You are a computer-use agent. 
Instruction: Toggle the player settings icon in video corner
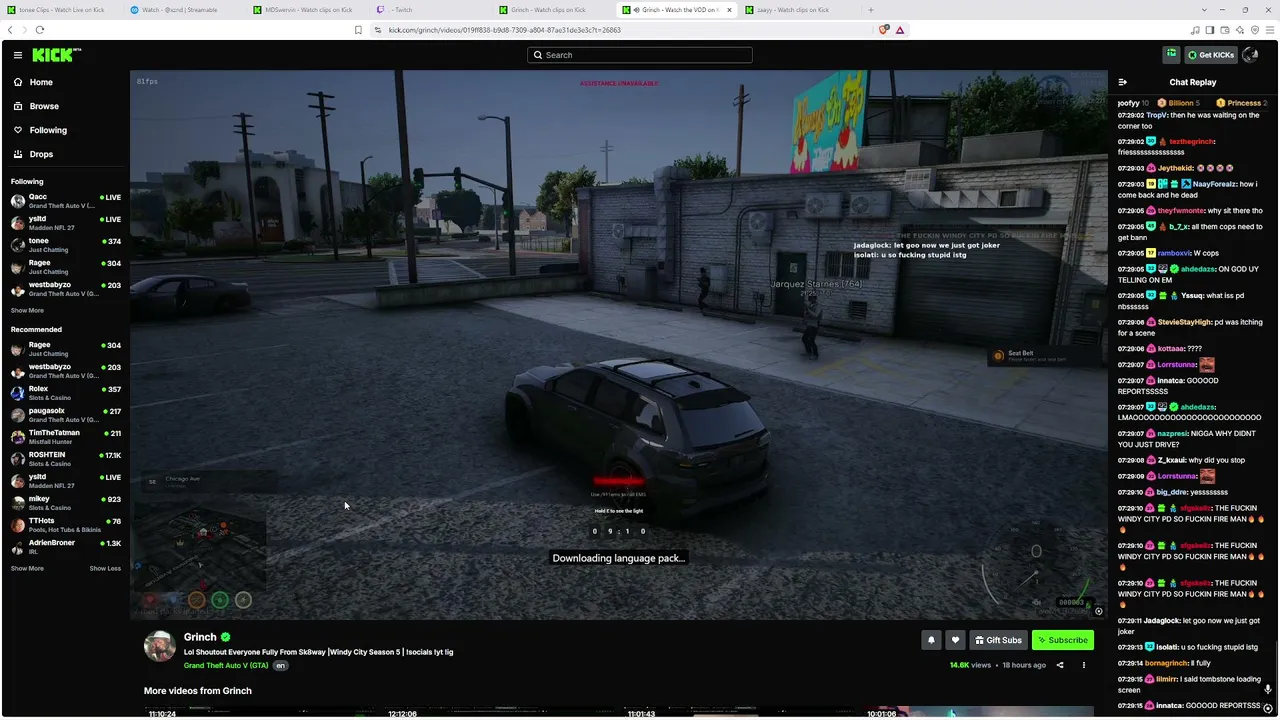(1098, 611)
